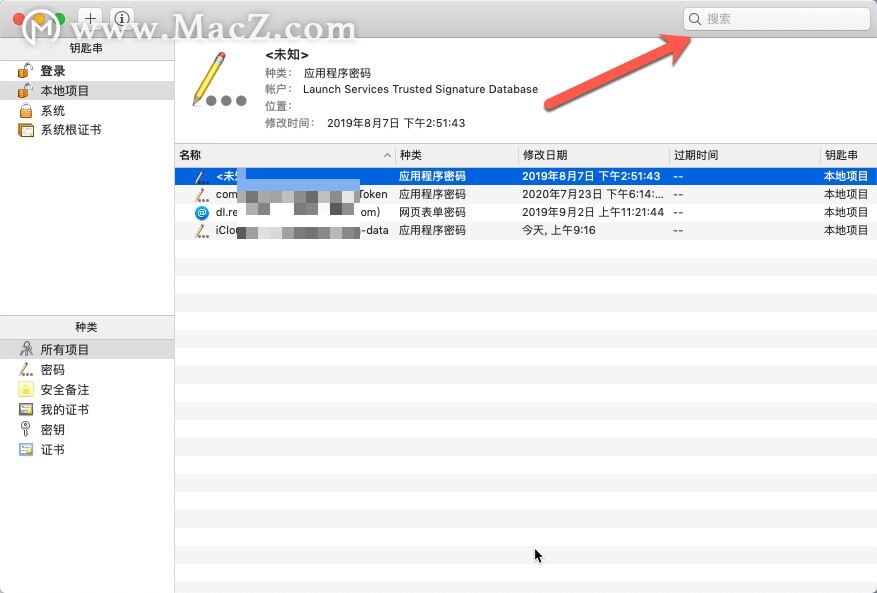Choose the 密钥 category

(87, 430)
